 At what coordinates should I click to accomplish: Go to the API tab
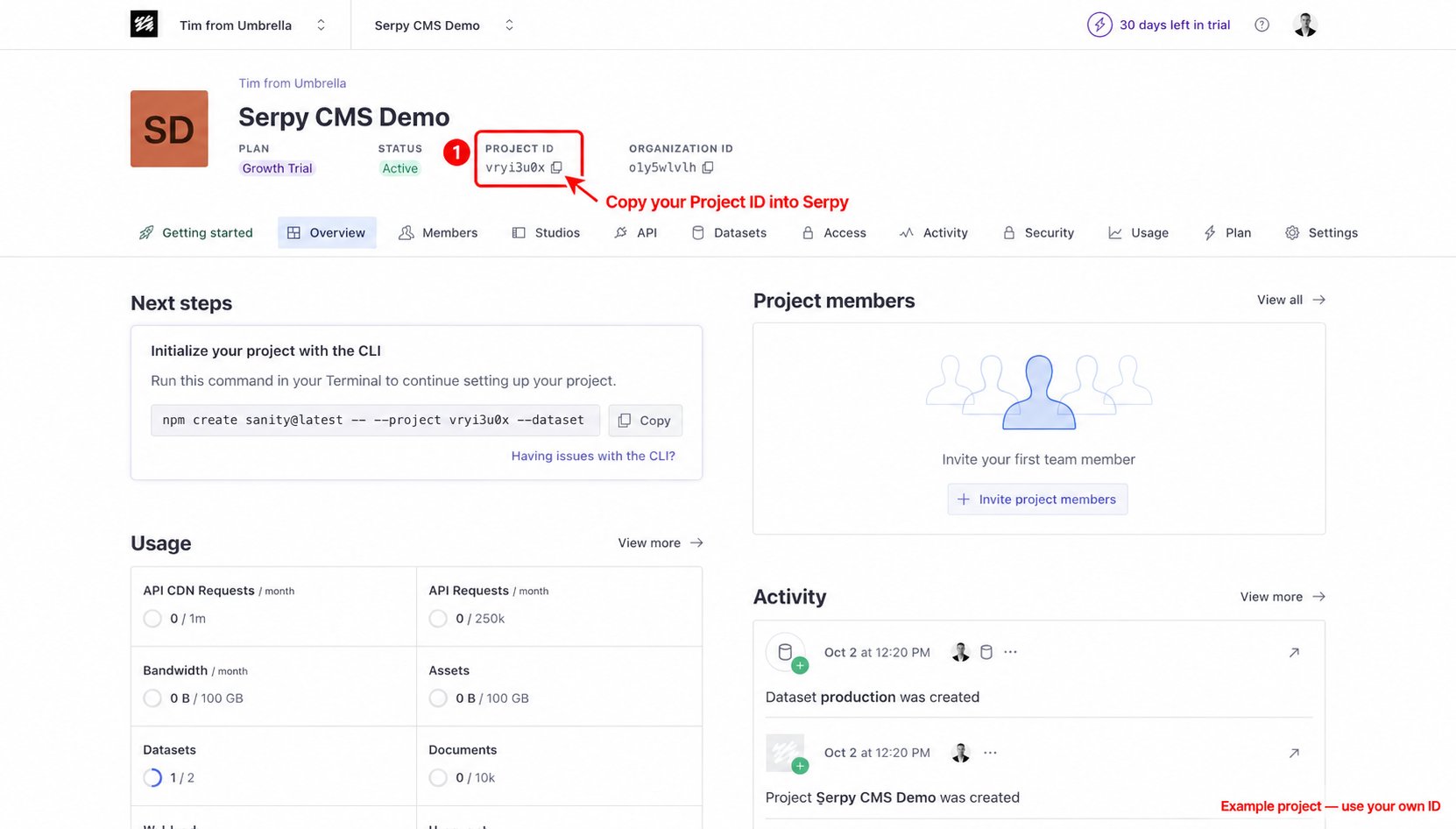tap(636, 232)
